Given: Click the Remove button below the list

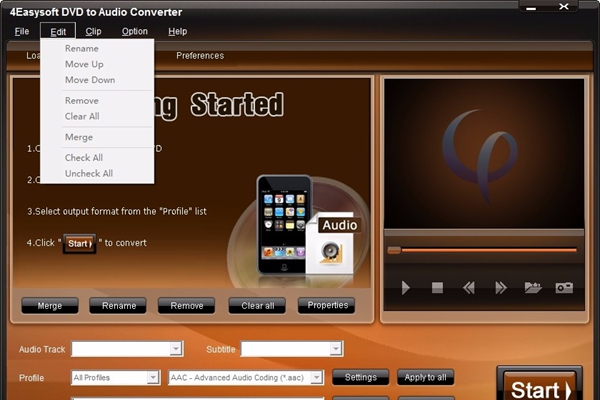Looking at the screenshot, I should pyautogui.click(x=187, y=306).
